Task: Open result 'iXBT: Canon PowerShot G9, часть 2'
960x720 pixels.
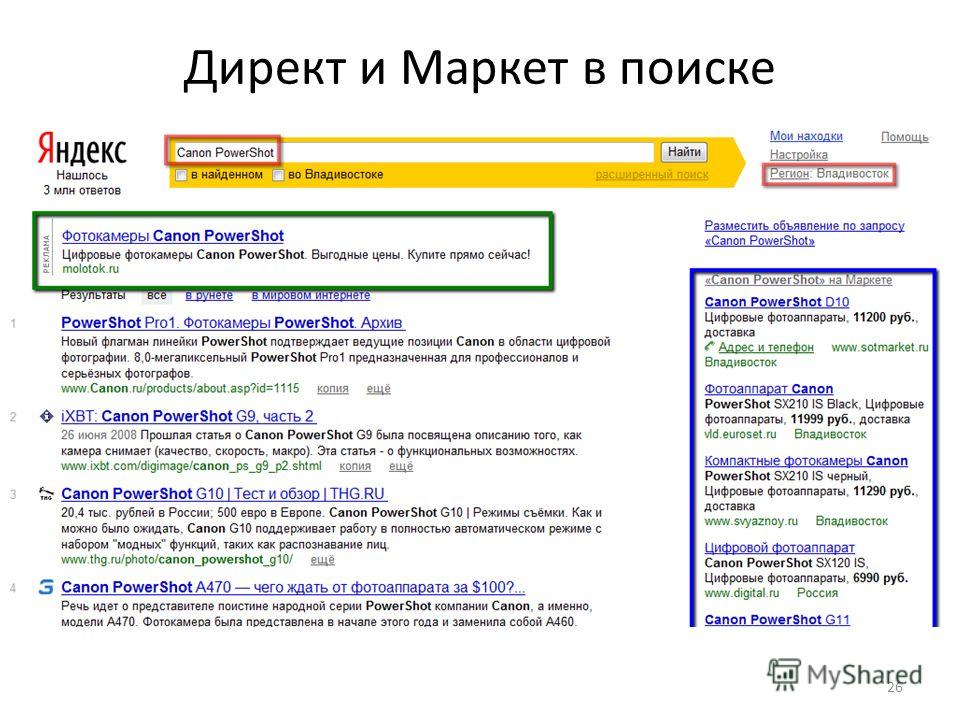Action: click(189, 416)
